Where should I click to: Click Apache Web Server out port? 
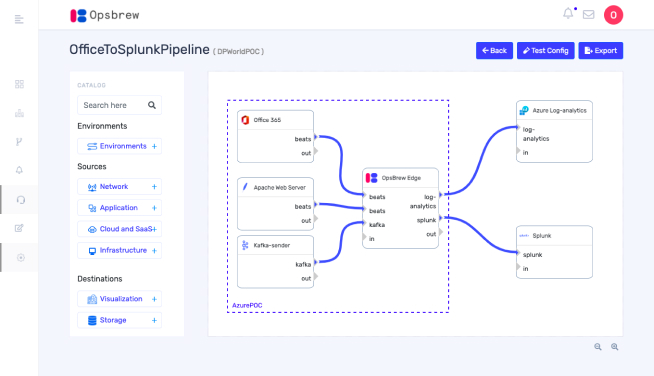pos(316,218)
